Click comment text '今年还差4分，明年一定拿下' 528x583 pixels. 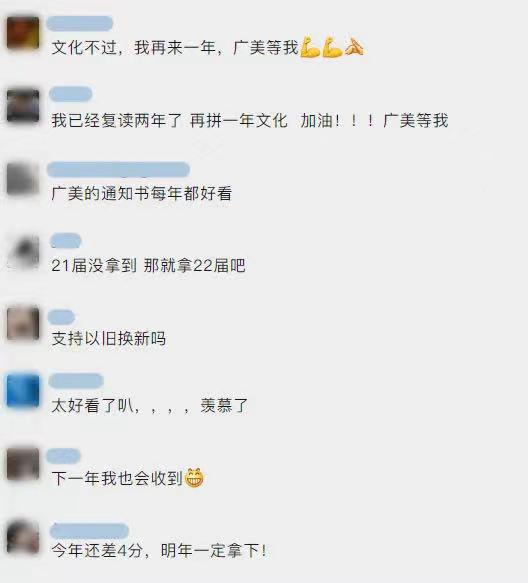159,551
